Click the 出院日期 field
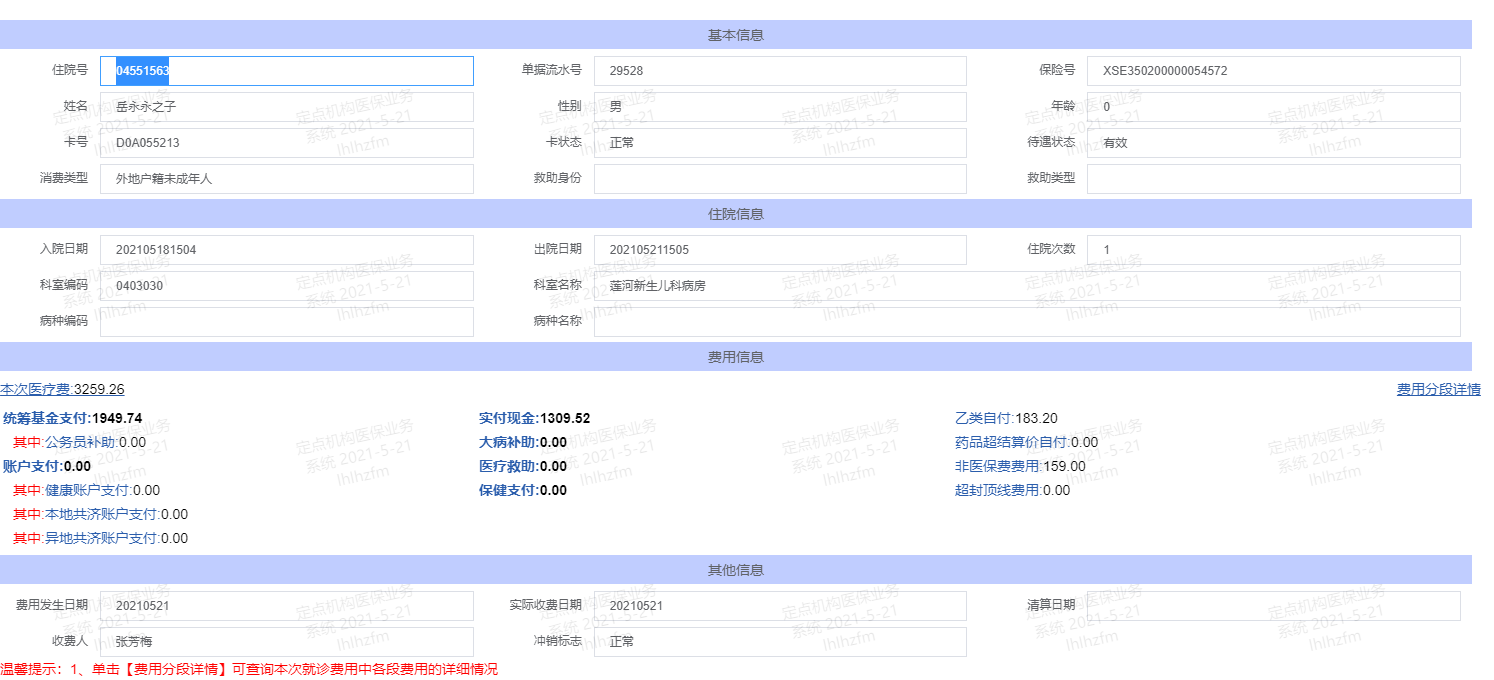Screen dimensions: 1494x680 click(x=780, y=250)
